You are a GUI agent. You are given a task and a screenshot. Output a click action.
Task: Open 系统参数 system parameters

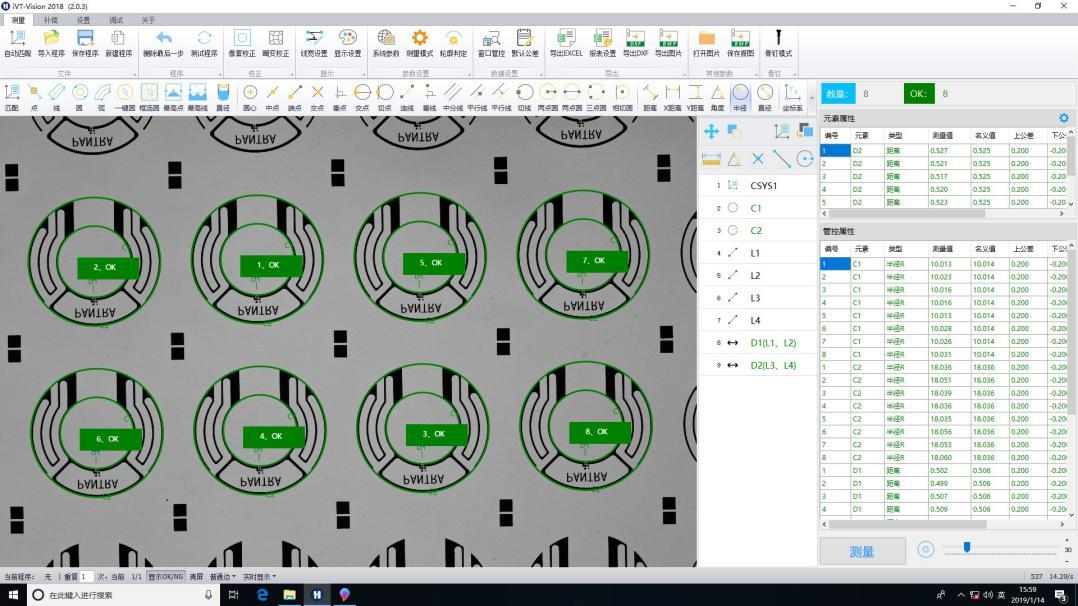pyautogui.click(x=386, y=40)
